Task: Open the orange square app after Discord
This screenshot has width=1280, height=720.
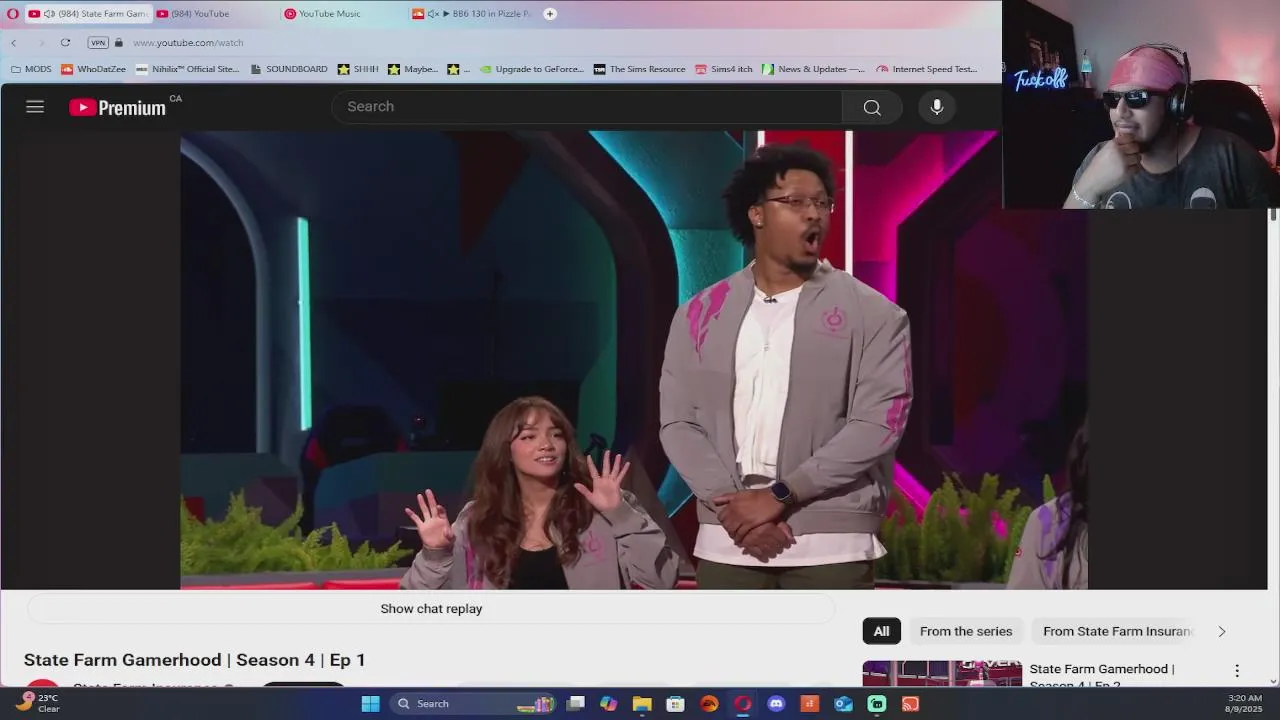Action: pyautogui.click(x=809, y=704)
